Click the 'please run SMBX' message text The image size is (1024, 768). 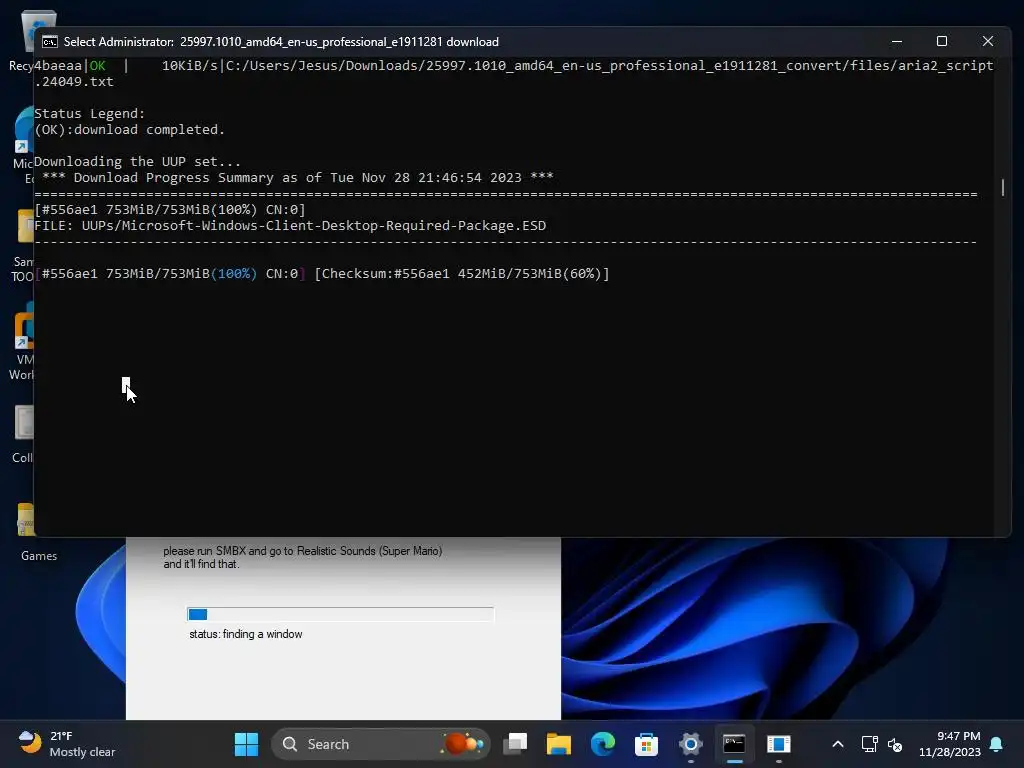302,557
